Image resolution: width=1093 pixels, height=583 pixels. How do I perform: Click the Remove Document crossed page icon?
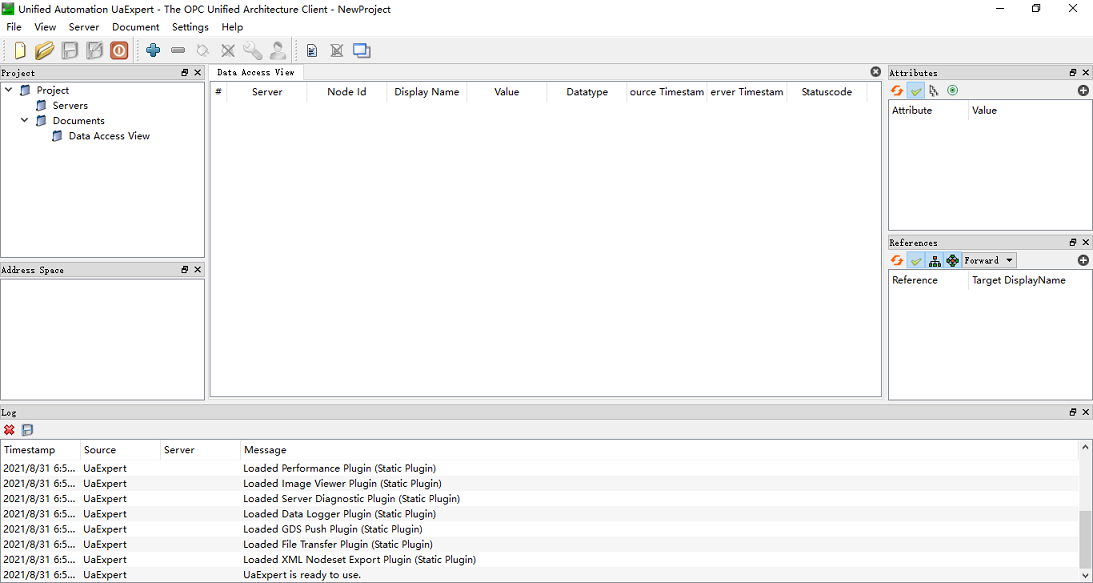pyautogui.click(x=337, y=50)
